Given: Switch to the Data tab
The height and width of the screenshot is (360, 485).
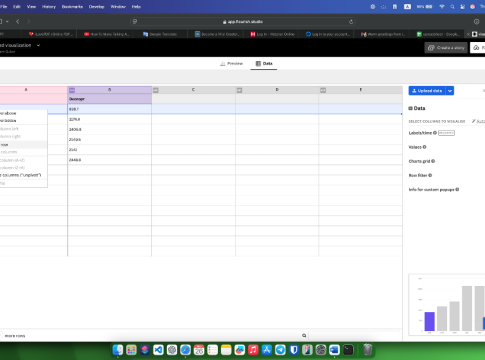Looking at the screenshot, I should coord(264,63).
